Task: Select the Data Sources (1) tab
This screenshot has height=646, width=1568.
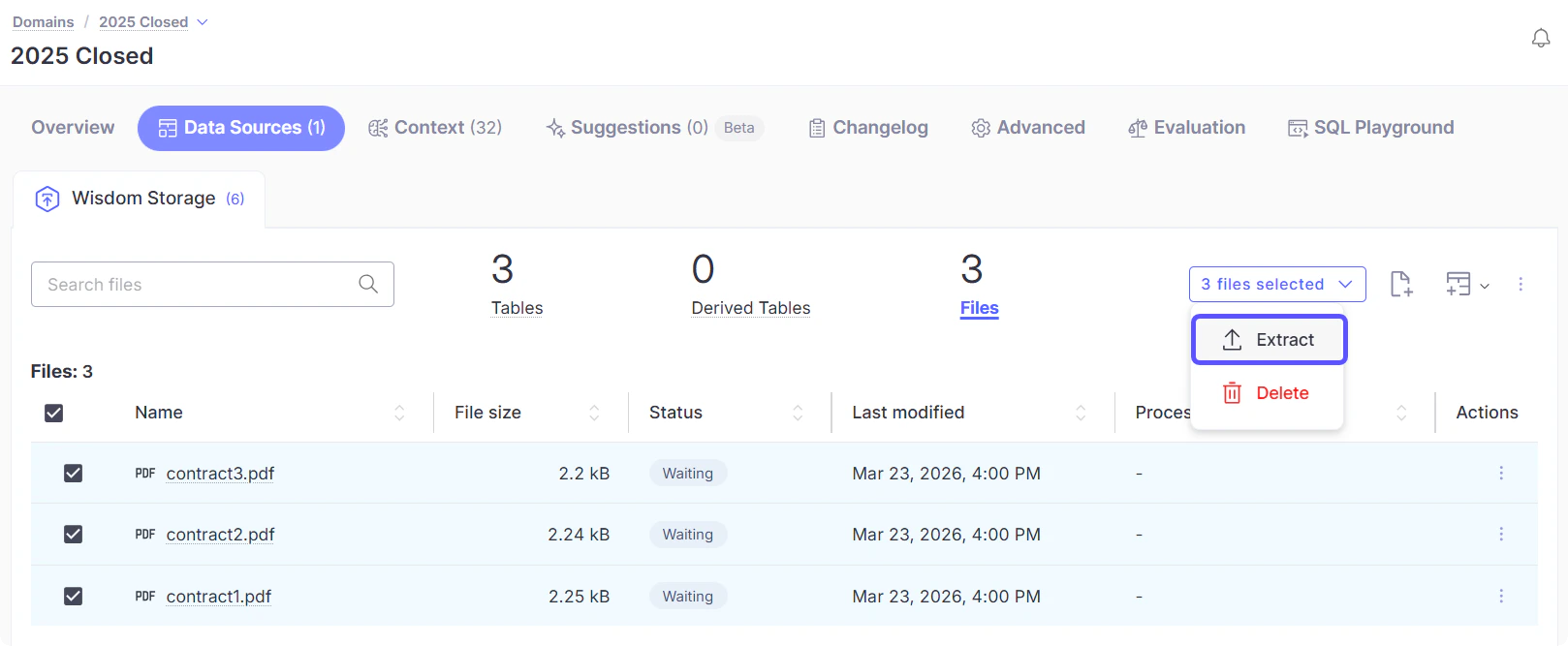Action: [241, 128]
